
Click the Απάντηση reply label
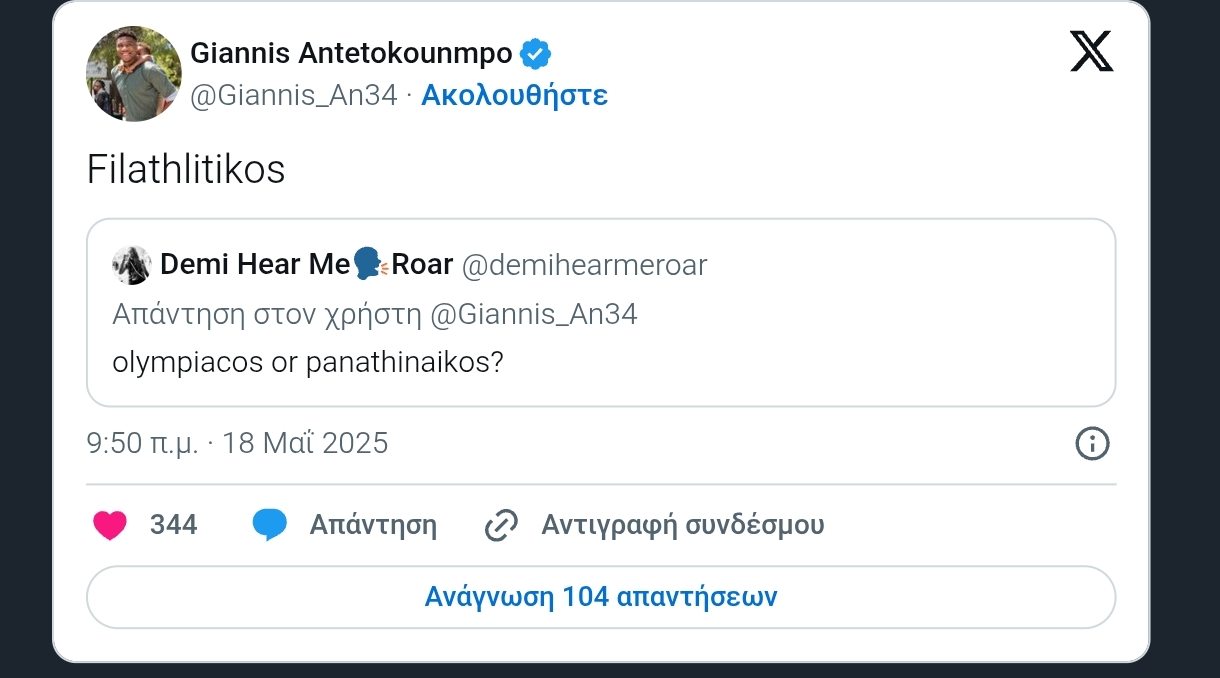tap(373, 524)
